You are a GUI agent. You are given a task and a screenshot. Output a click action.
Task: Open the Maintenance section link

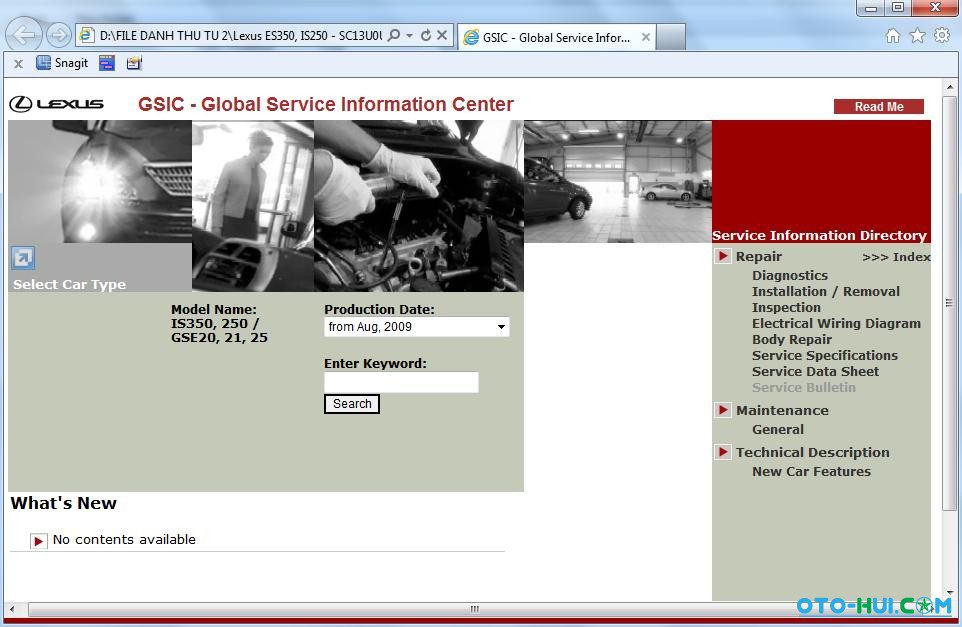coord(782,410)
